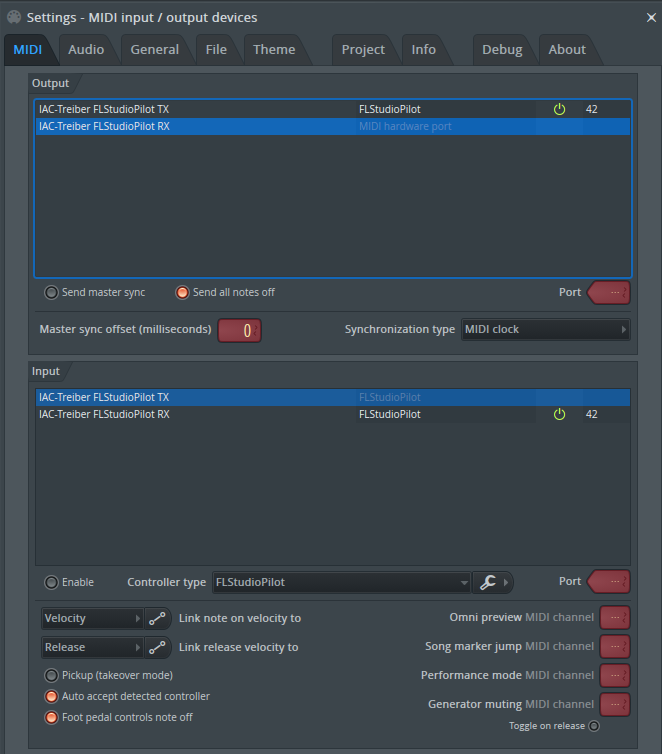Go to the Info tab
The width and height of the screenshot is (662, 754).
point(424,50)
